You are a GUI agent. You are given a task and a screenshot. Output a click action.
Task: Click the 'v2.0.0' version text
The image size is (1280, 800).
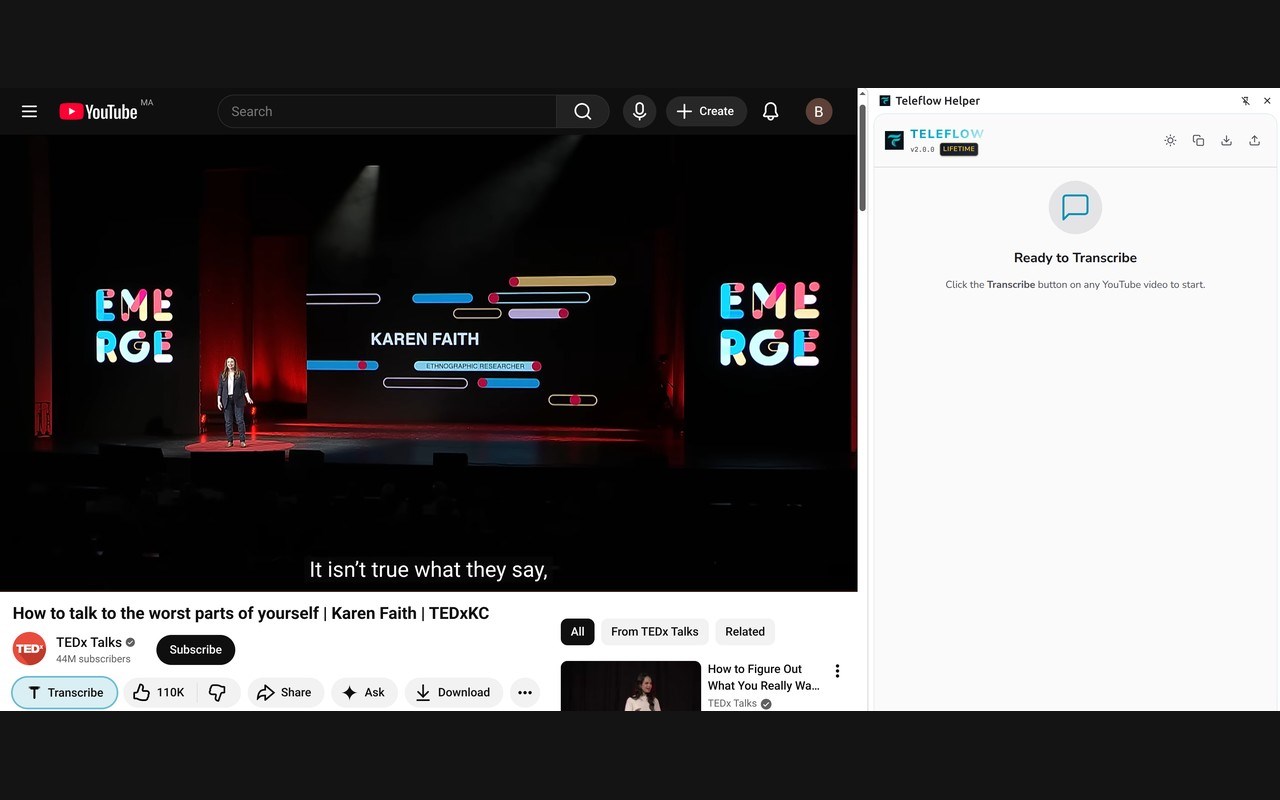pyautogui.click(x=922, y=149)
